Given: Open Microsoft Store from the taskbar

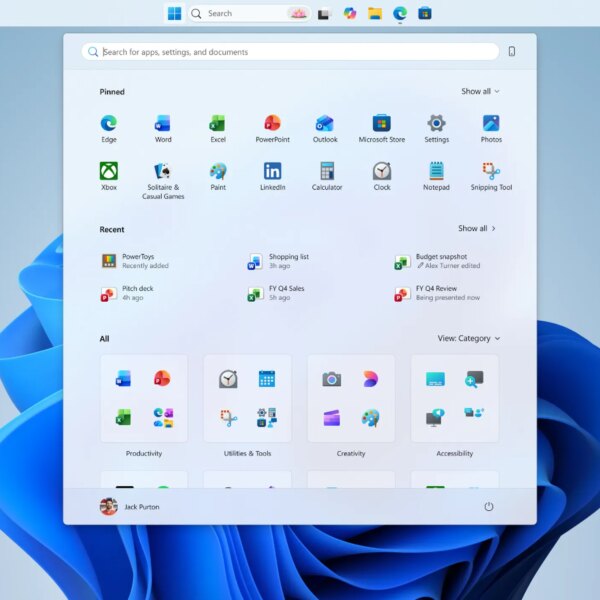Looking at the screenshot, I should tap(425, 13).
